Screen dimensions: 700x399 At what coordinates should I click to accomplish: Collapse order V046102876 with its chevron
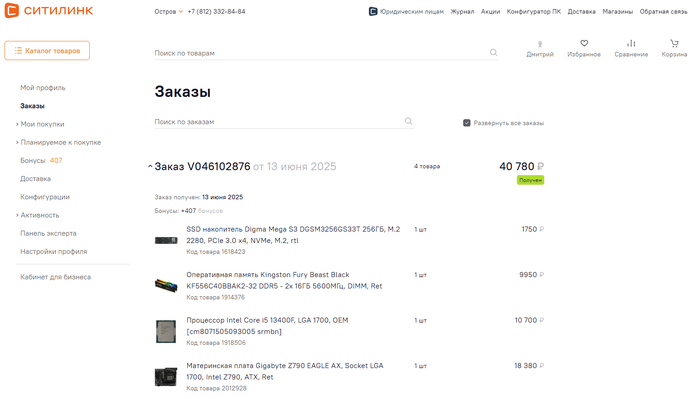pyautogui.click(x=150, y=166)
